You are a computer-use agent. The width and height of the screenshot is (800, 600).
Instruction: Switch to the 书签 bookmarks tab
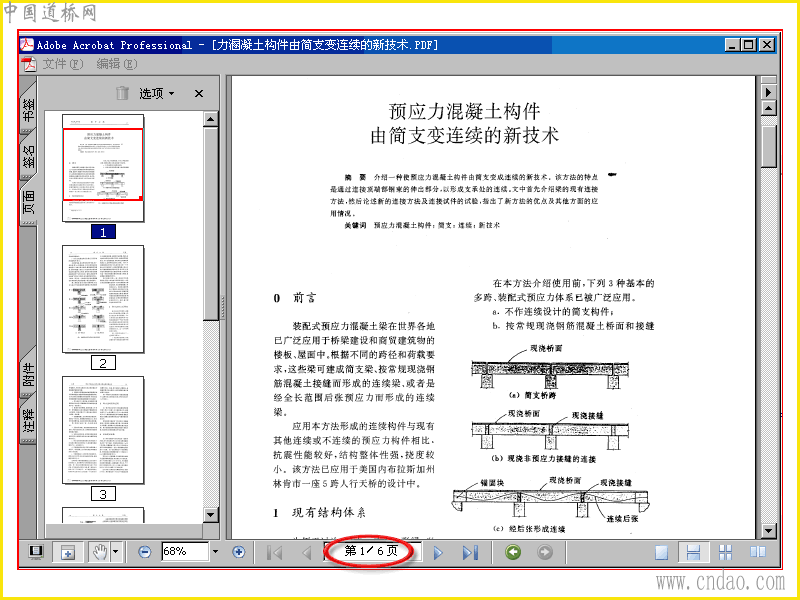coord(28,109)
